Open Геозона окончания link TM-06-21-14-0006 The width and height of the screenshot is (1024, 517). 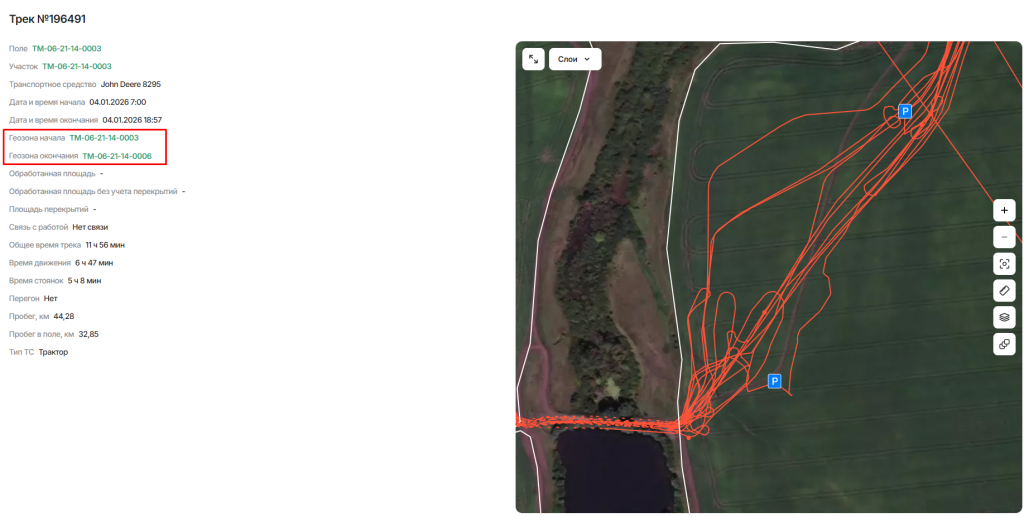[x=117, y=156]
